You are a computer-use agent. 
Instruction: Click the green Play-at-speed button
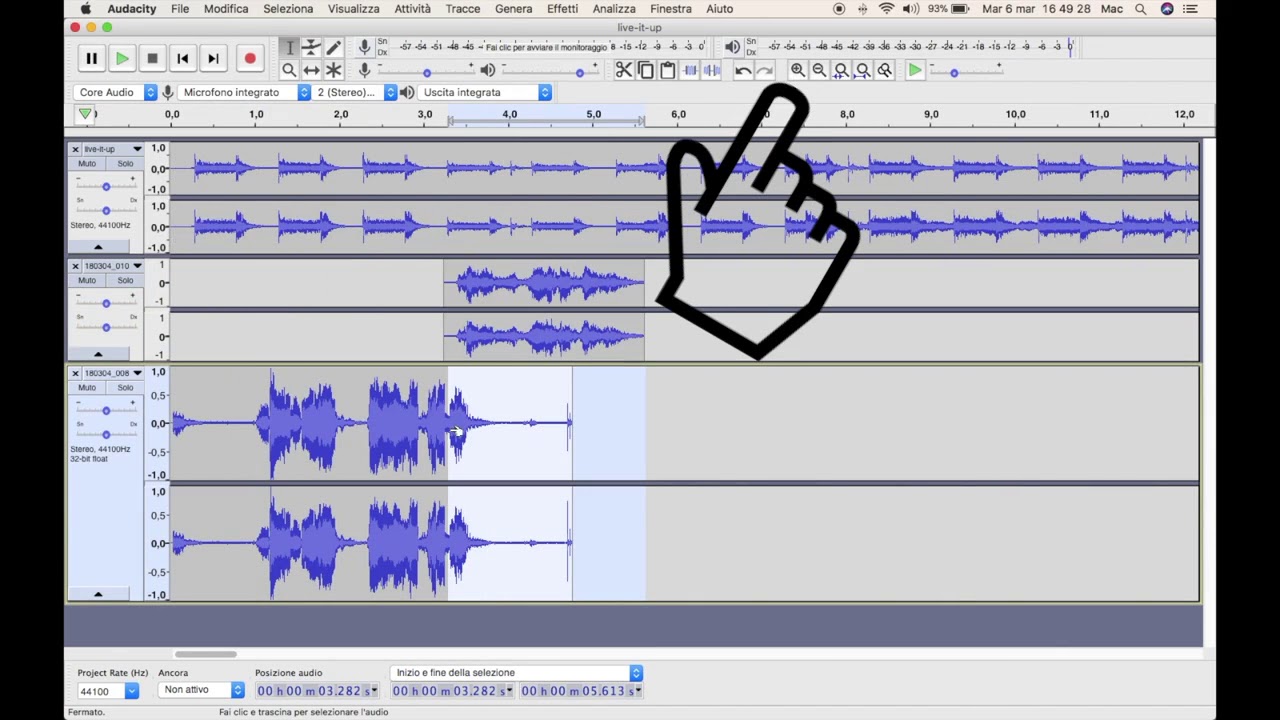point(915,70)
